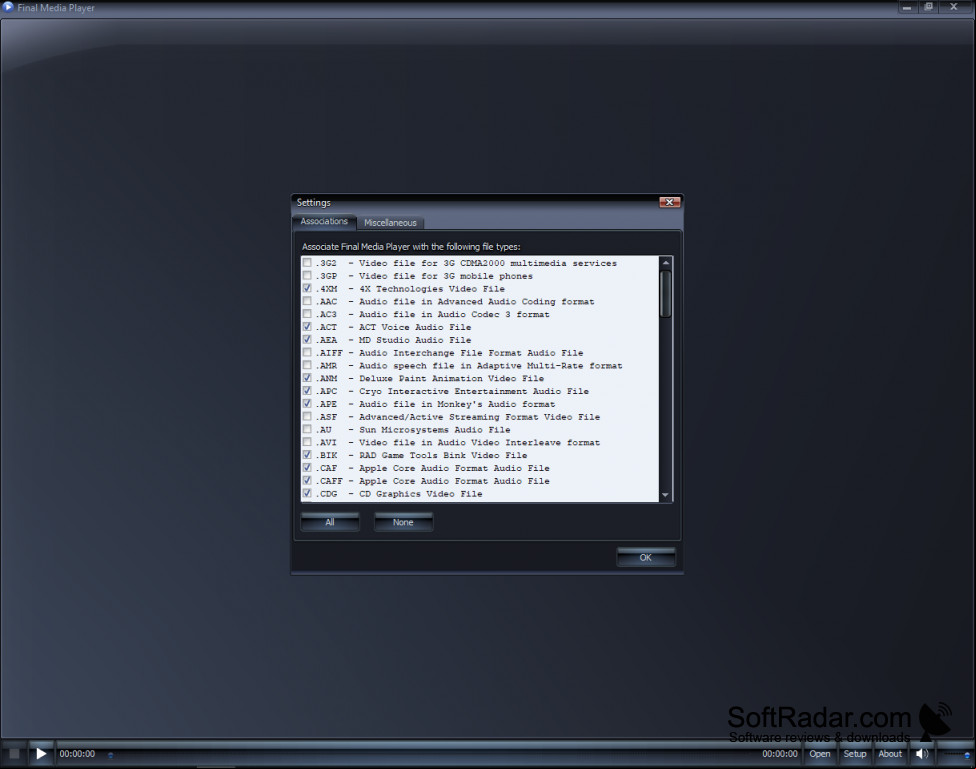Screen dimensions: 976x769
Task: Enable the .3G2 file association checkbox
Action: [x=307, y=263]
